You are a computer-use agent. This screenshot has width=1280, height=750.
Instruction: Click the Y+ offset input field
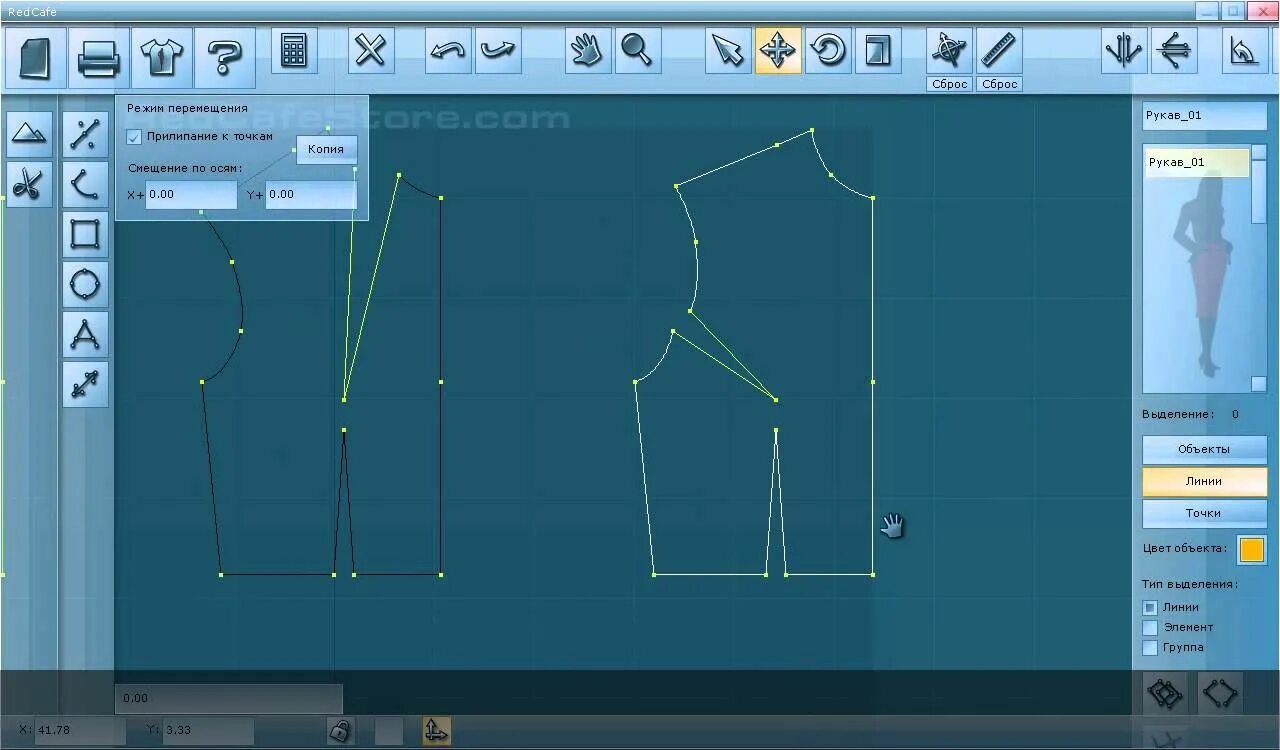[x=311, y=195]
